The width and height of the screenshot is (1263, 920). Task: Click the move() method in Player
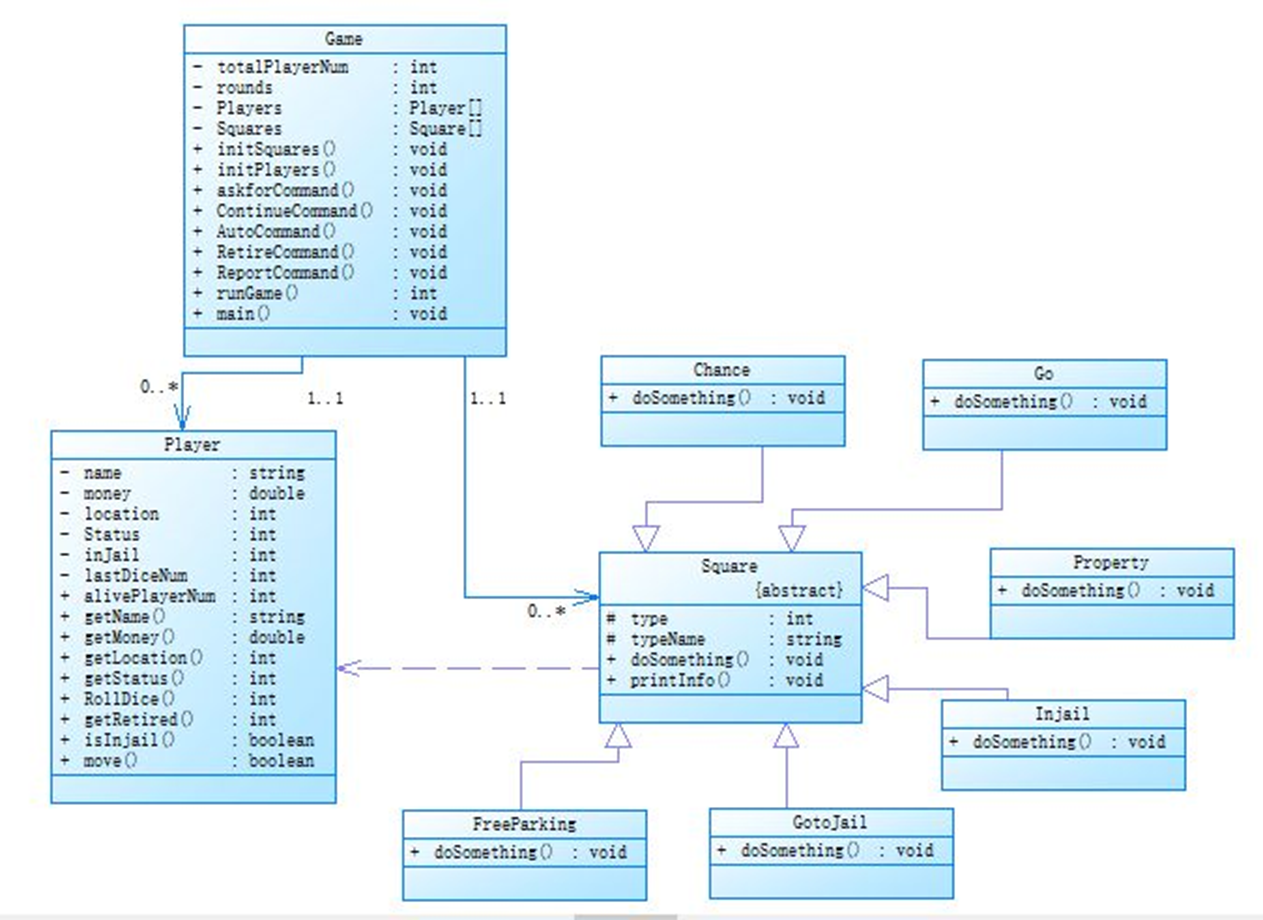pos(110,761)
